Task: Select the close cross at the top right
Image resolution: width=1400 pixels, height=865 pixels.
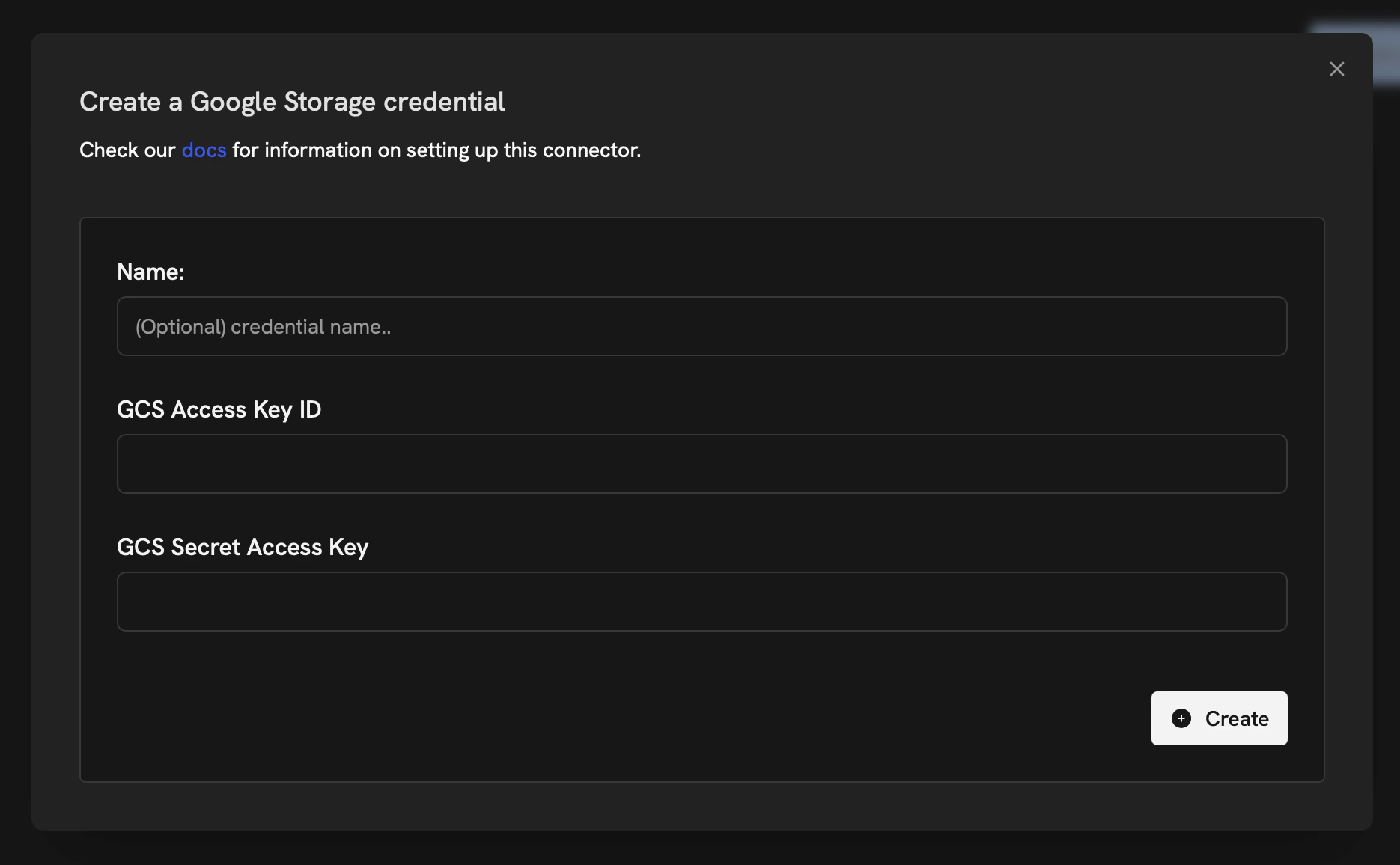Action: (x=1337, y=68)
